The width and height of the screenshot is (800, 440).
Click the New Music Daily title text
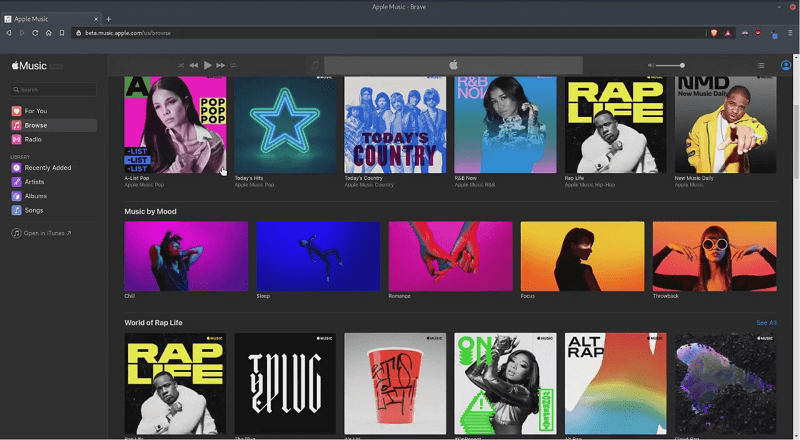[694, 178]
